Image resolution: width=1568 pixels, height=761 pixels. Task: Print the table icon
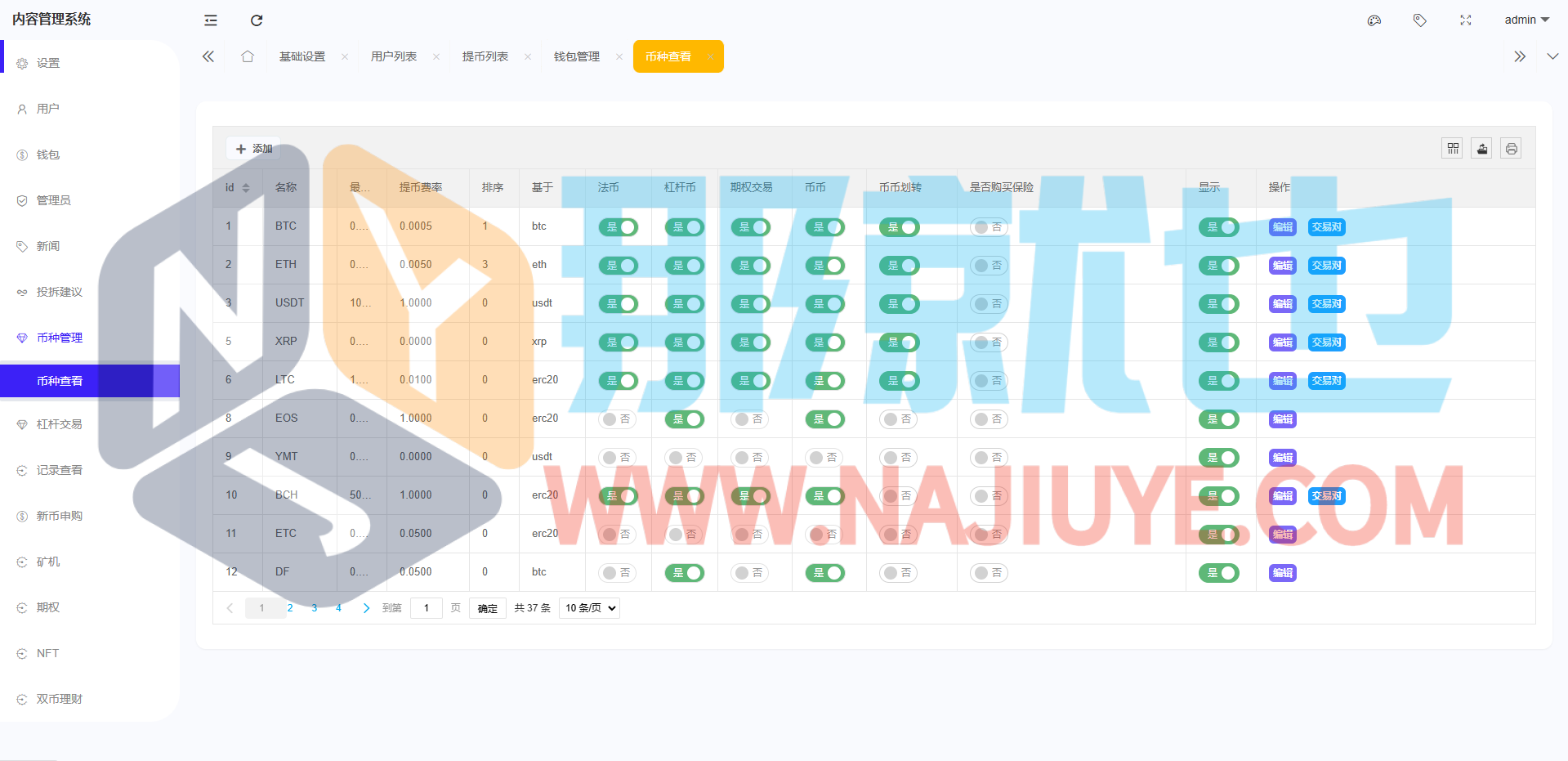(x=1512, y=149)
